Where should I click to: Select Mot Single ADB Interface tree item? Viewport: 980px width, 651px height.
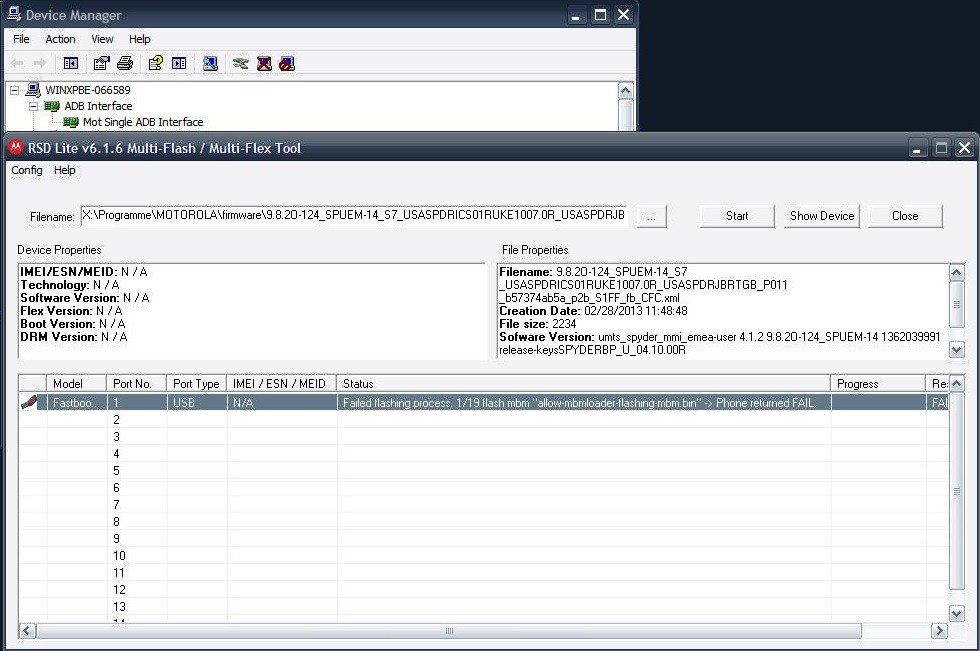143,122
